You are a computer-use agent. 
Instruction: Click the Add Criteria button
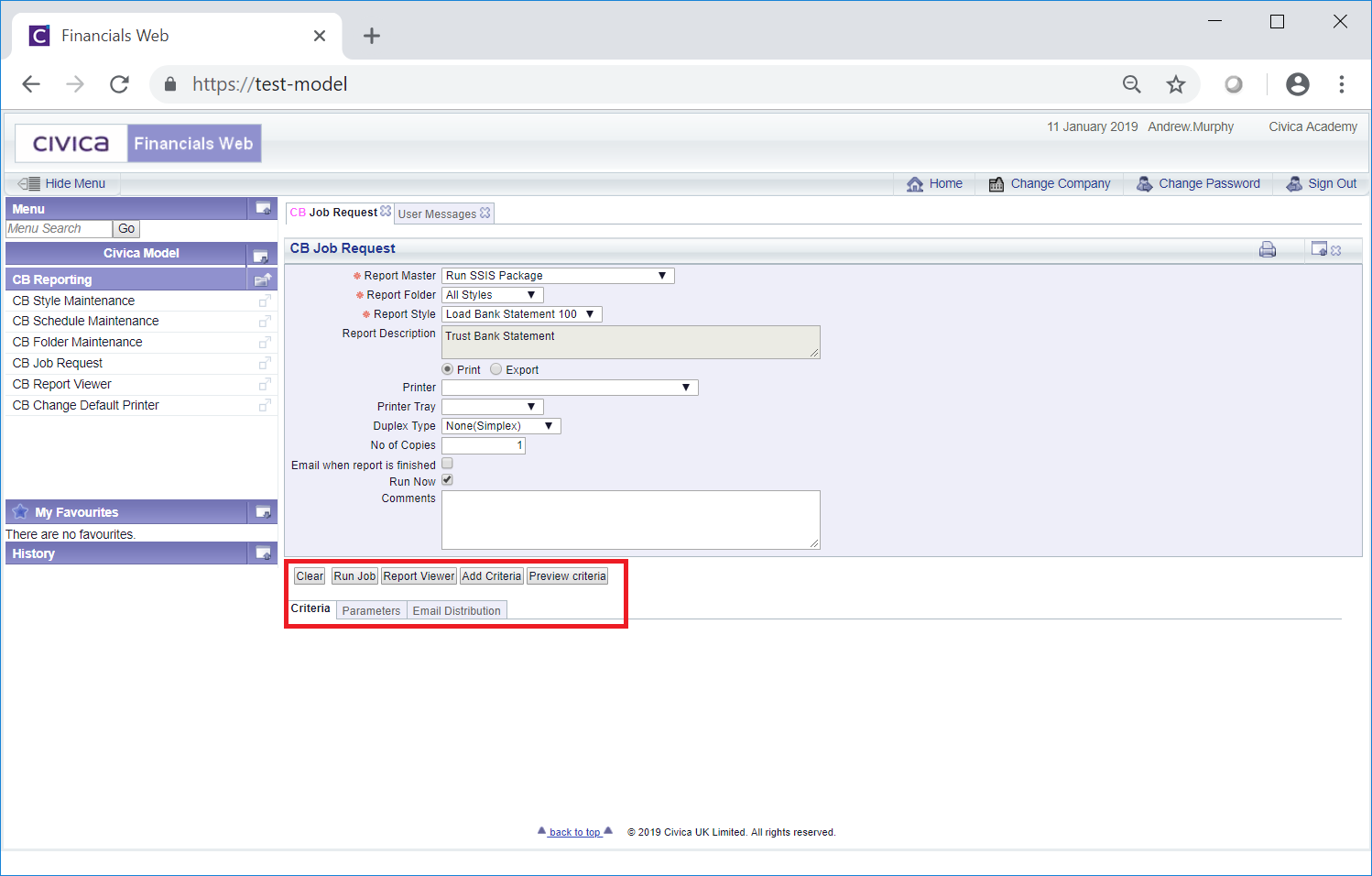pos(491,576)
